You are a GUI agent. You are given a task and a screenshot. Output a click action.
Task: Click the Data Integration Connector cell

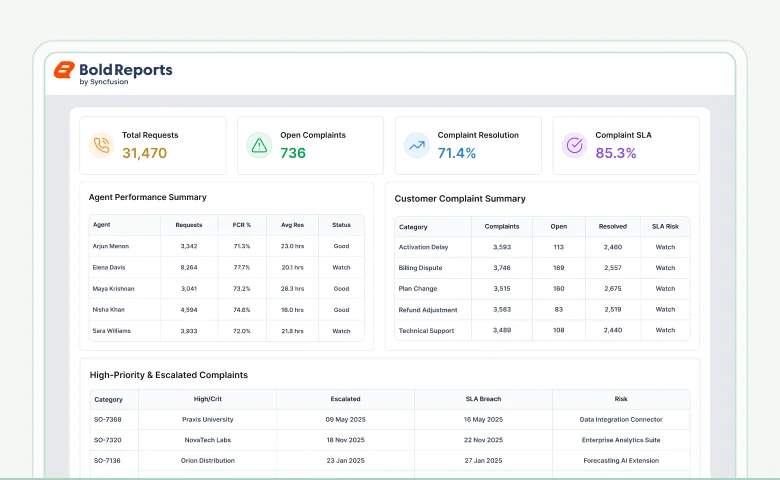[x=621, y=419]
